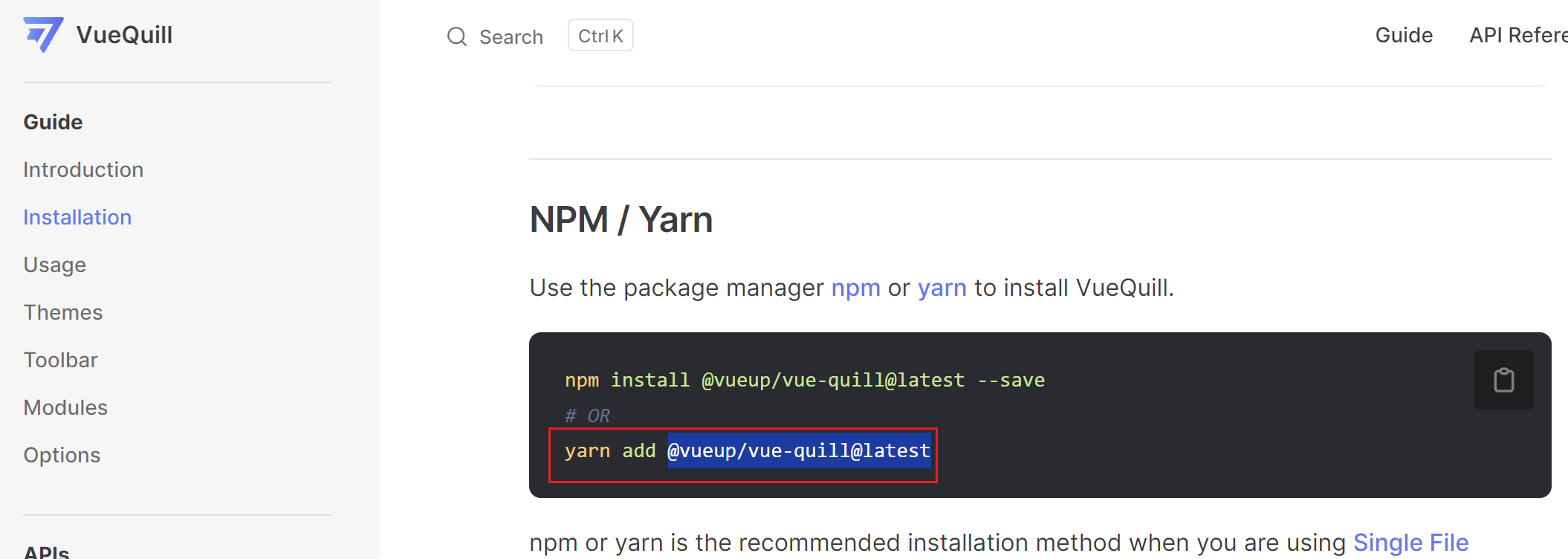Image resolution: width=1568 pixels, height=559 pixels.
Task: Click the '# OR' comment line
Action: coord(587,416)
